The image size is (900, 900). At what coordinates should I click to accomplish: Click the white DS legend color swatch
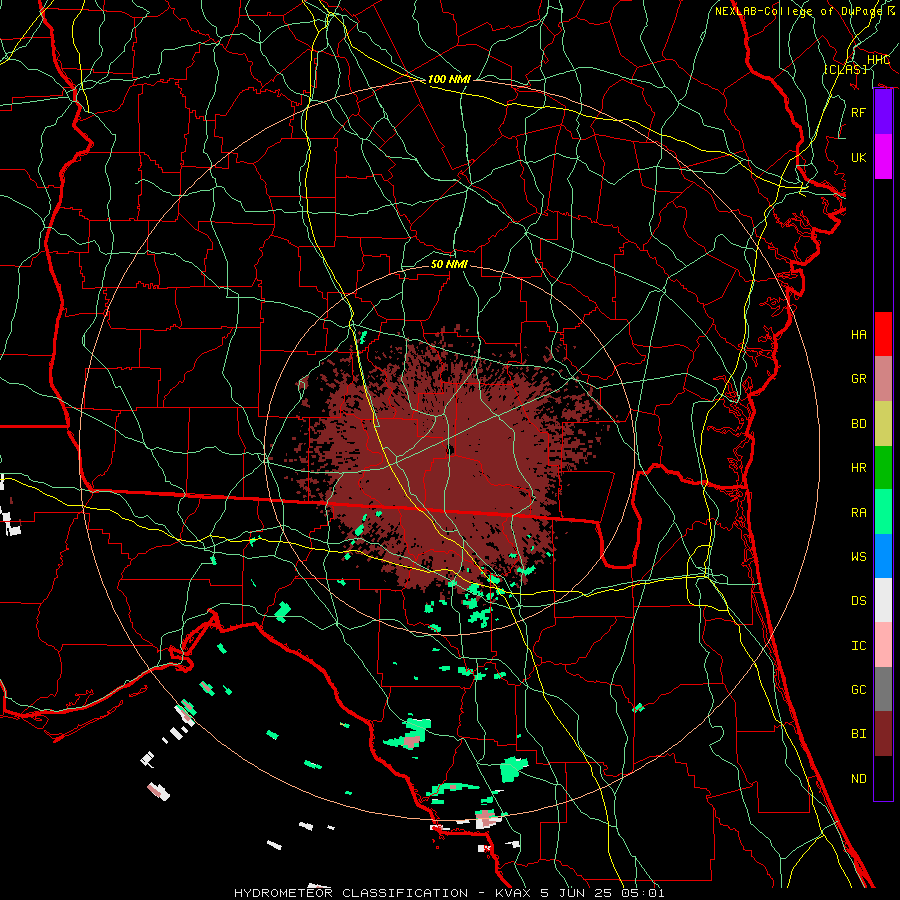(x=883, y=600)
